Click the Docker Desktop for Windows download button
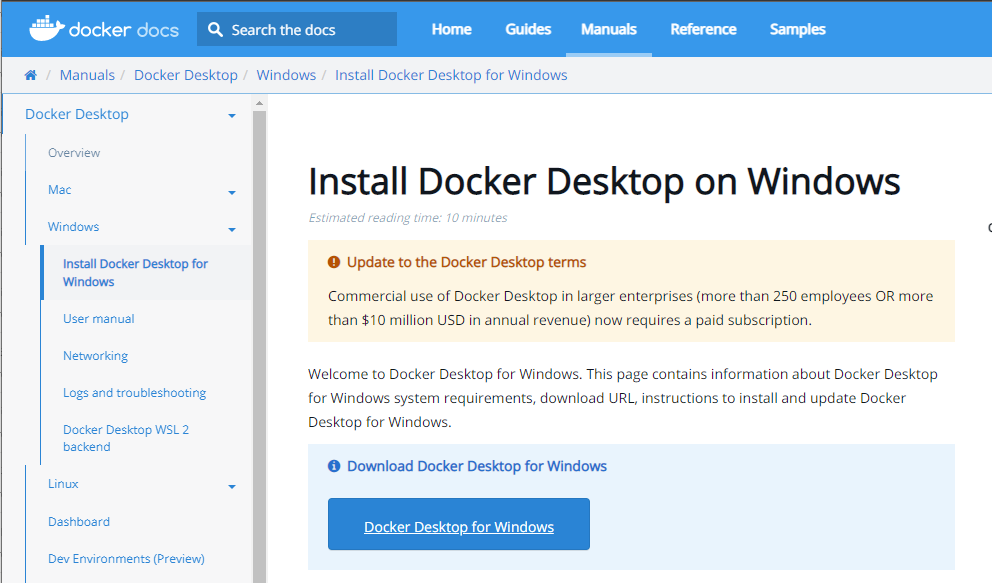Image resolution: width=992 pixels, height=583 pixels. tap(459, 524)
